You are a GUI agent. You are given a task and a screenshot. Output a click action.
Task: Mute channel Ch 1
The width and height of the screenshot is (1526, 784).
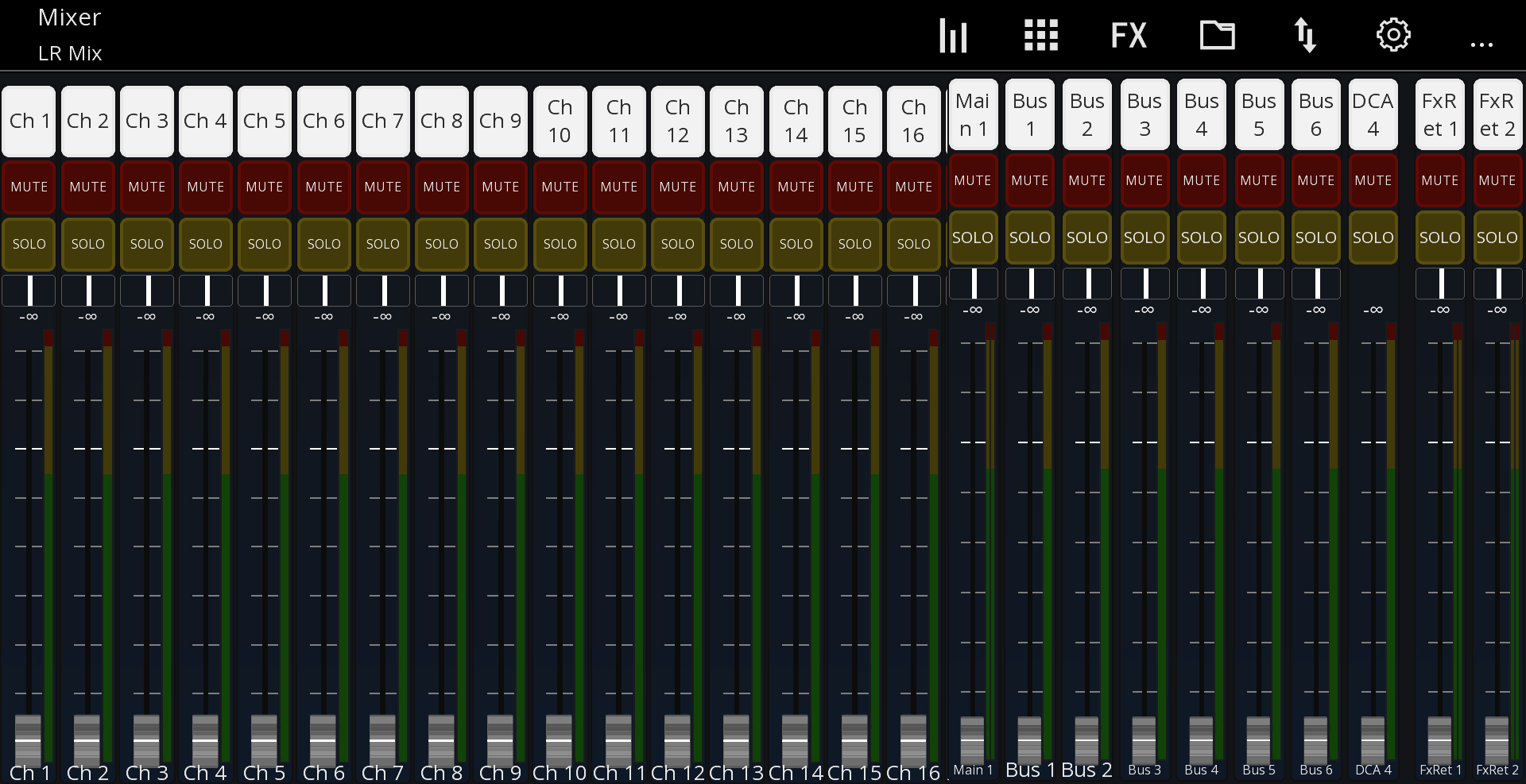pyautogui.click(x=29, y=187)
